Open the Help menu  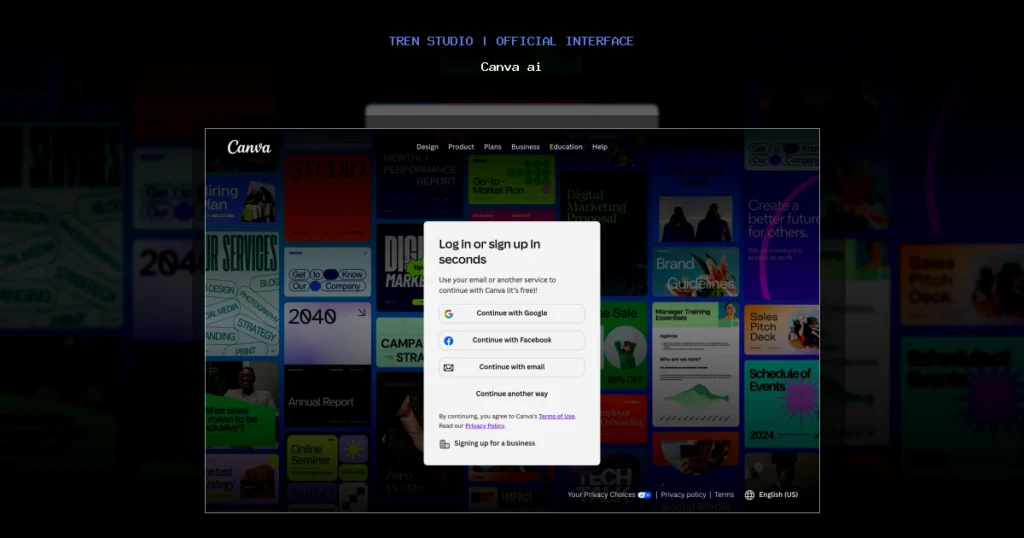pyautogui.click(x=600, y=147)
